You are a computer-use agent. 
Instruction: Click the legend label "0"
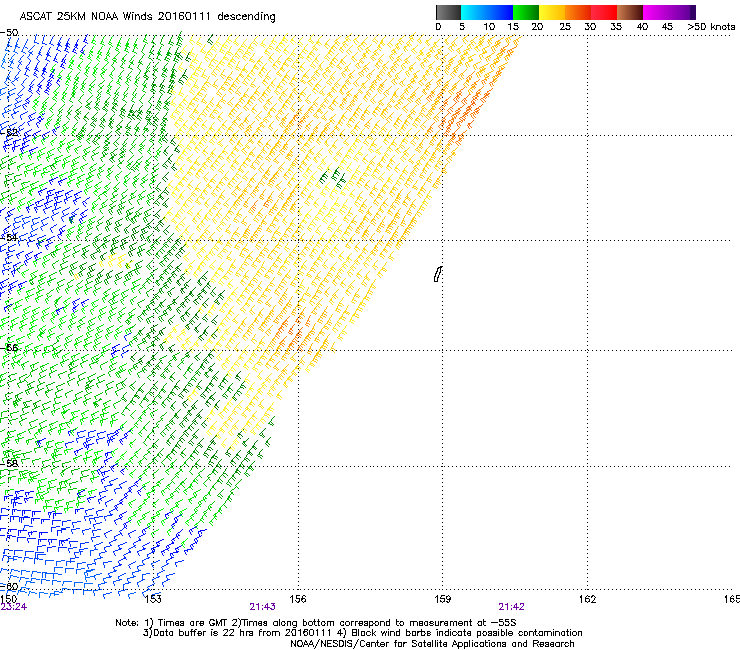click(438, 27)
